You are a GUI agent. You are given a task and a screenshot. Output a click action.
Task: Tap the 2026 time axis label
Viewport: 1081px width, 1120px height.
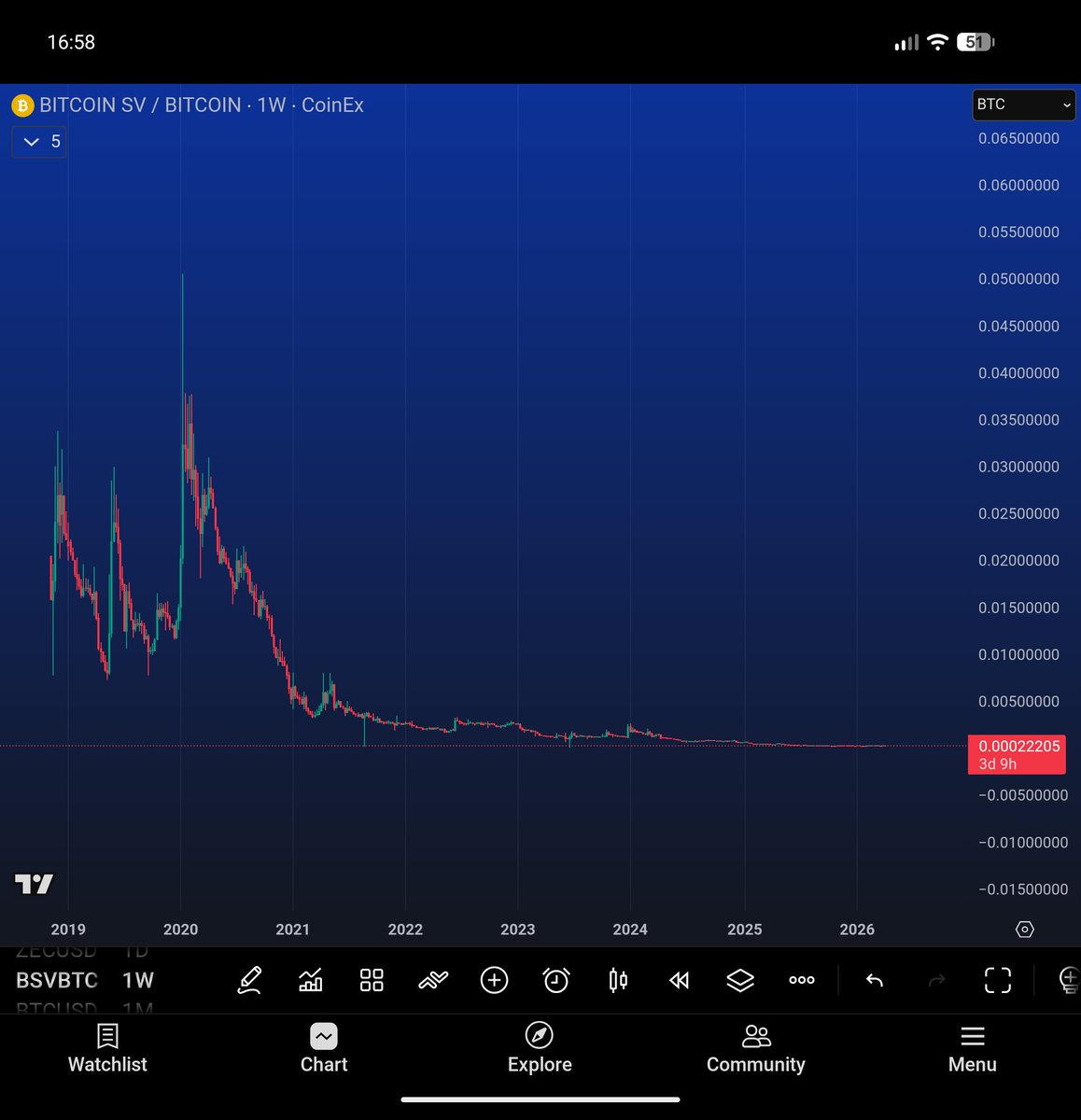point(857,930)
